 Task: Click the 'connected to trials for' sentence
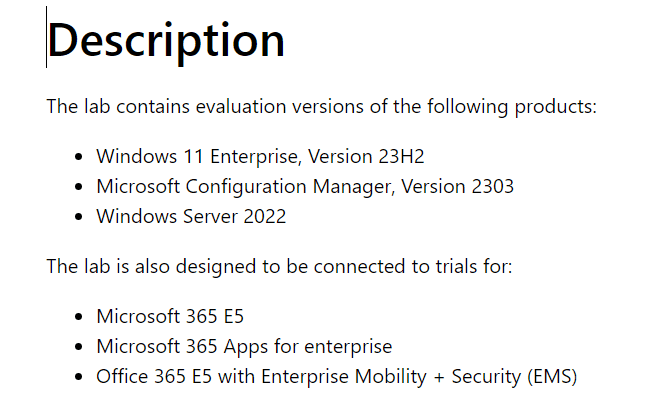(279, 267)
